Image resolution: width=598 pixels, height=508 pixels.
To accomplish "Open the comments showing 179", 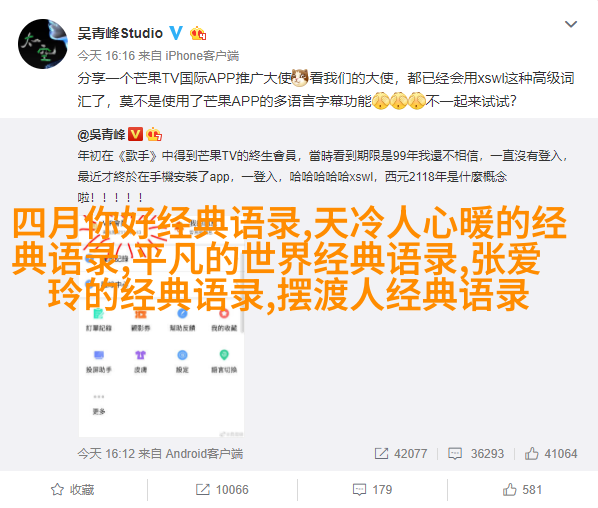I will click(372, 489).
